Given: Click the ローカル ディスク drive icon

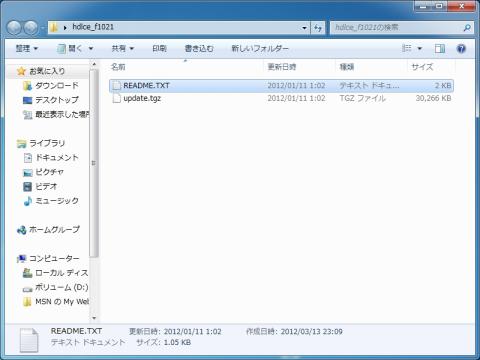Looking at the screenshot, I should tap(27, 273).
